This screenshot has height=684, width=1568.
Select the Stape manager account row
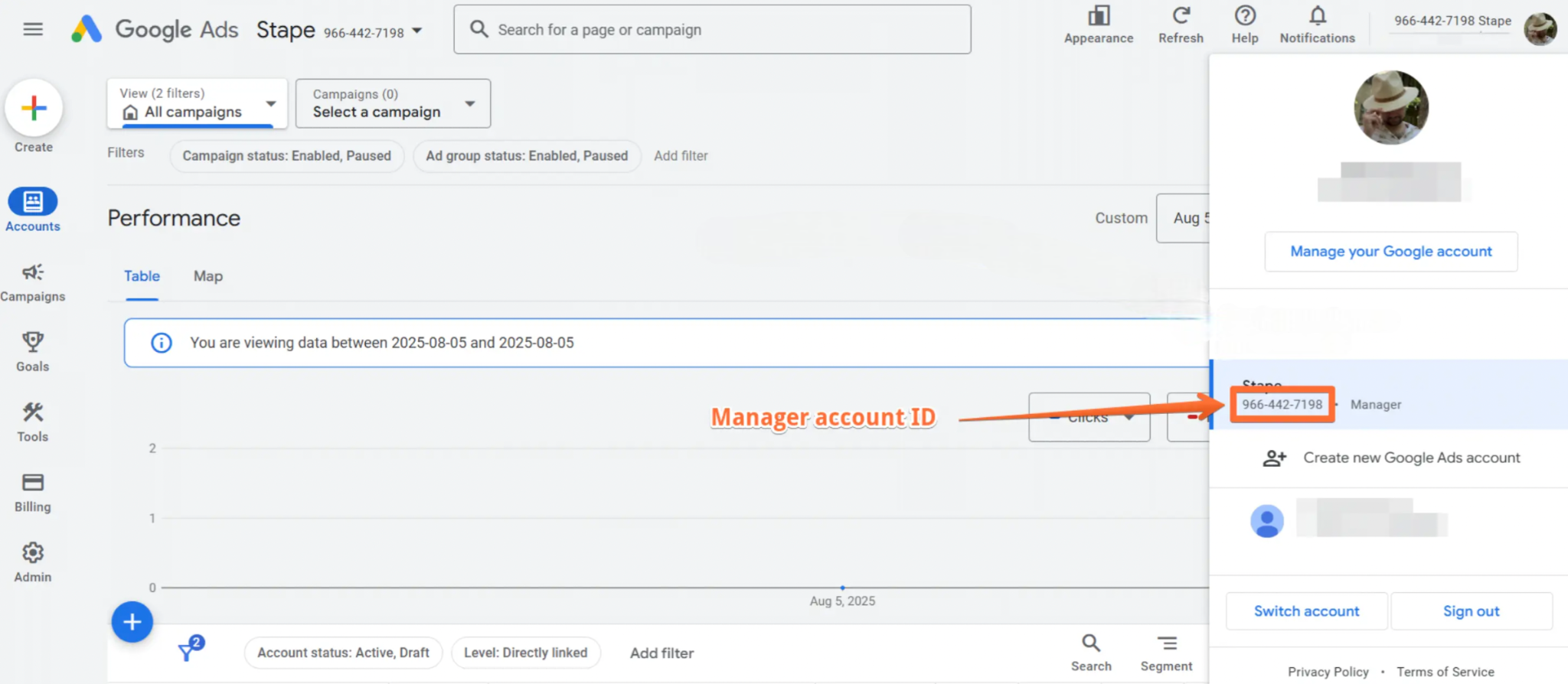(x=1389, y=394)
